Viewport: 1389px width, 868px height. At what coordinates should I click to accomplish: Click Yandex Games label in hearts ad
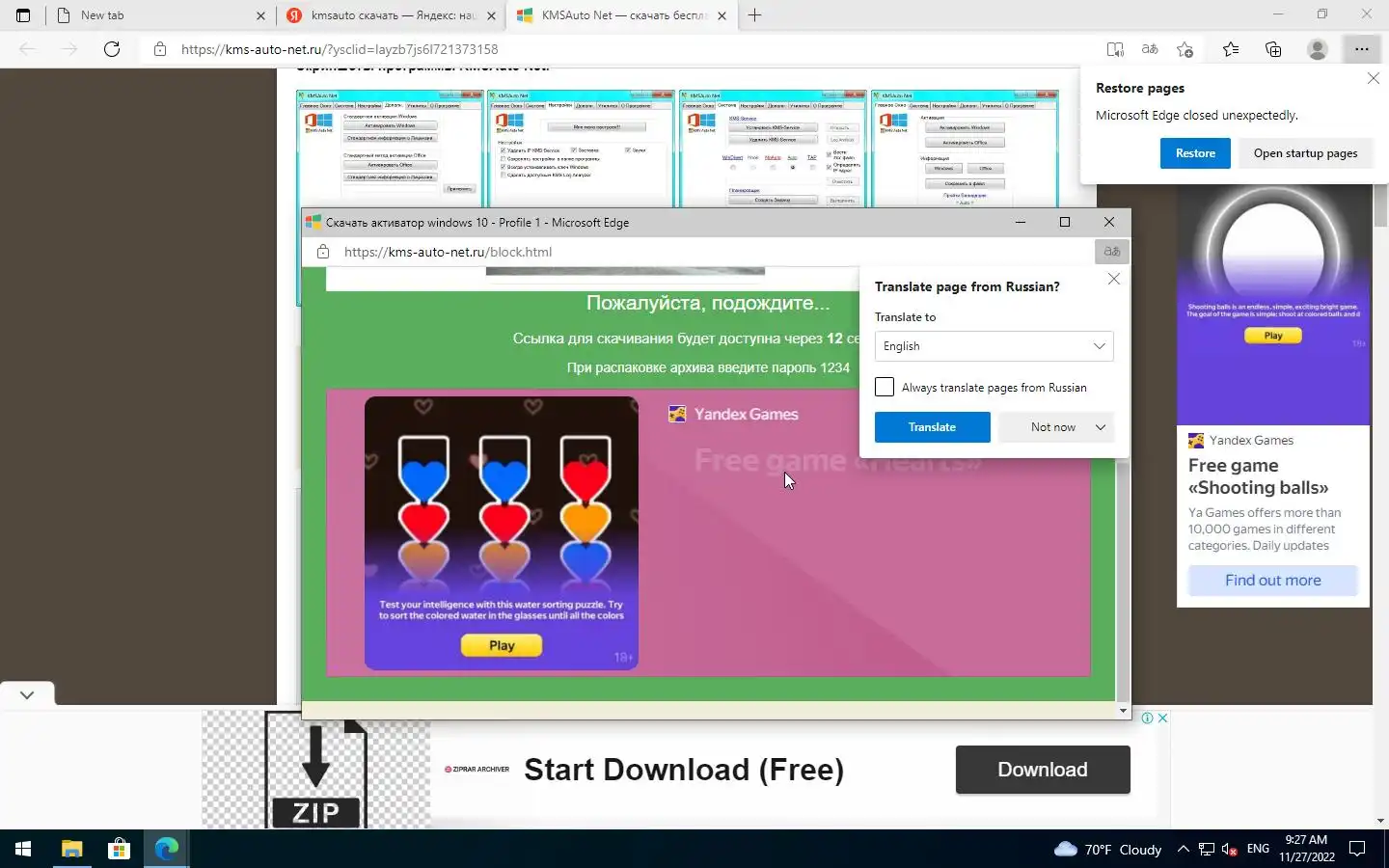tap(747, 414)
